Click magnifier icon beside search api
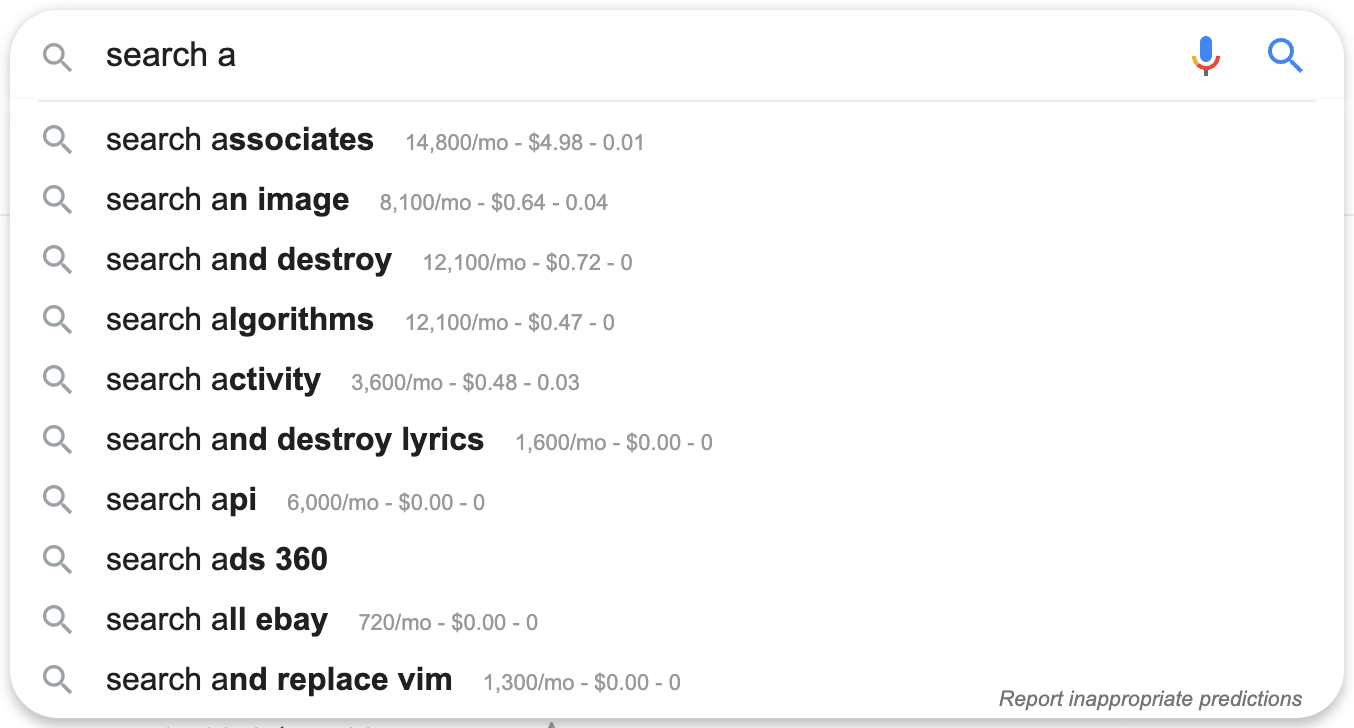The height and width of the screenshot is (728, 1354). point(58,500)
